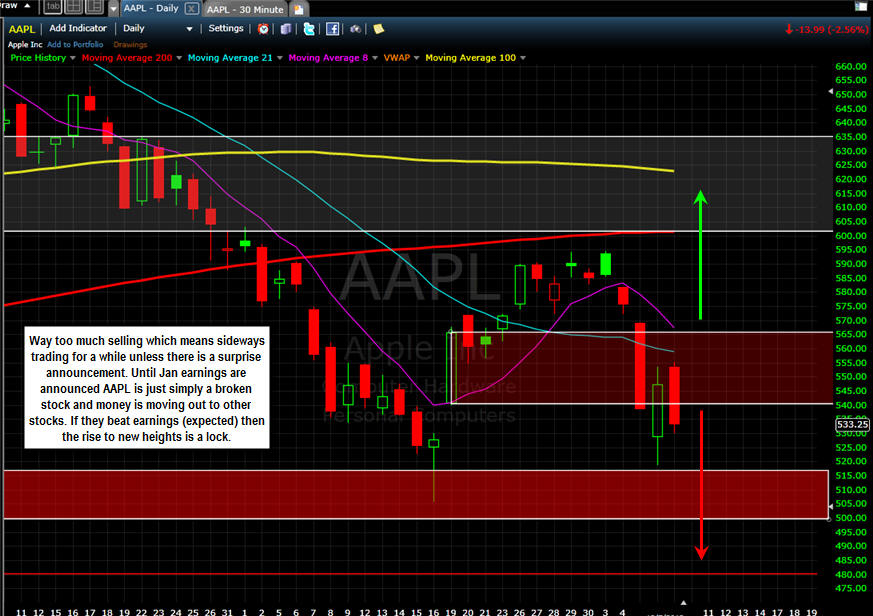Image resolution: width=873 pixels, height=616 pixels.
Task: Share chart via Facebook icon
Action: point(332,29)
